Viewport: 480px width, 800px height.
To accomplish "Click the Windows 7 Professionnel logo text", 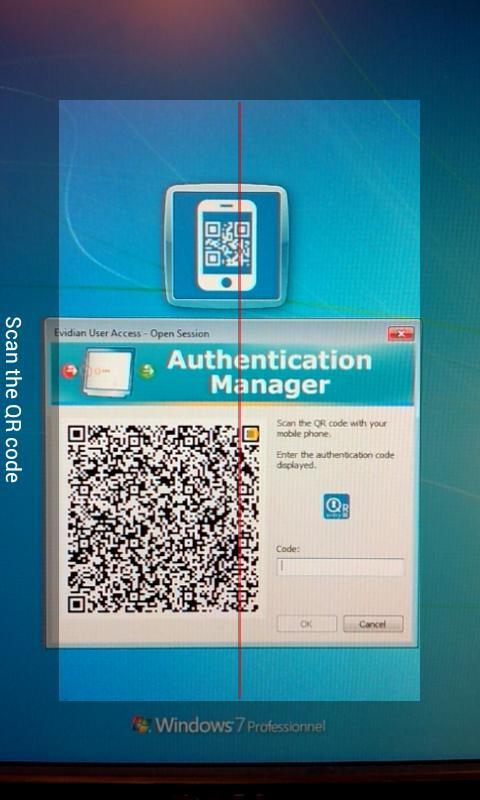I will (240, 725).
